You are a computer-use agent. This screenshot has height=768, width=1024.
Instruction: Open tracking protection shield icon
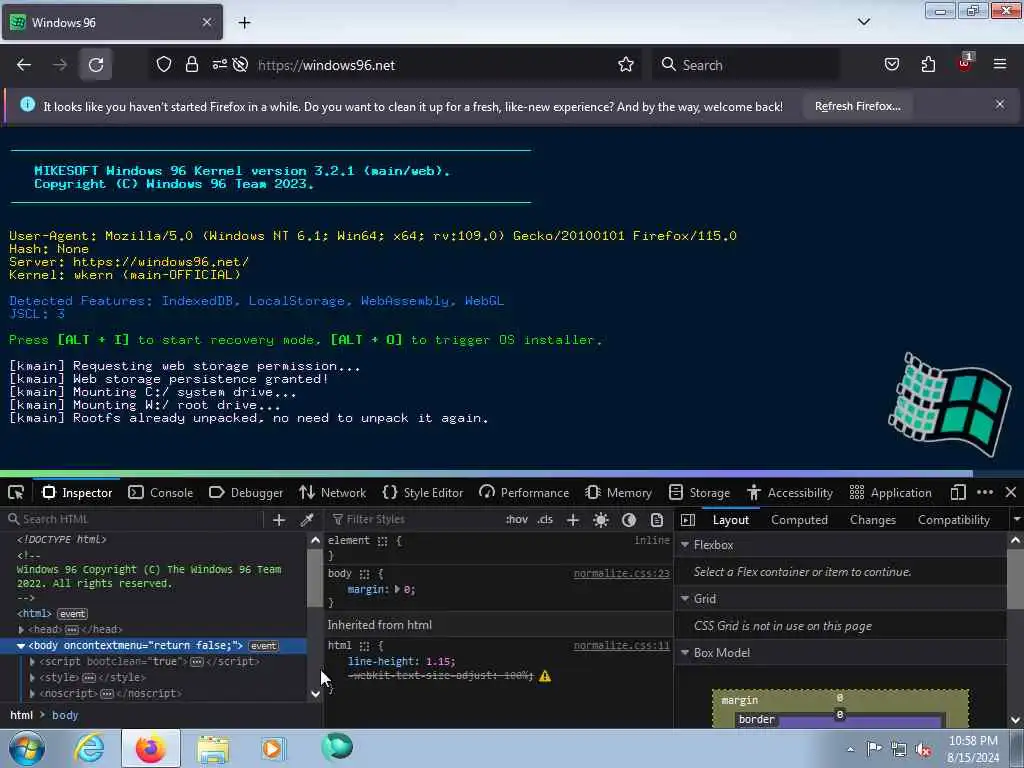pos(164,65)
